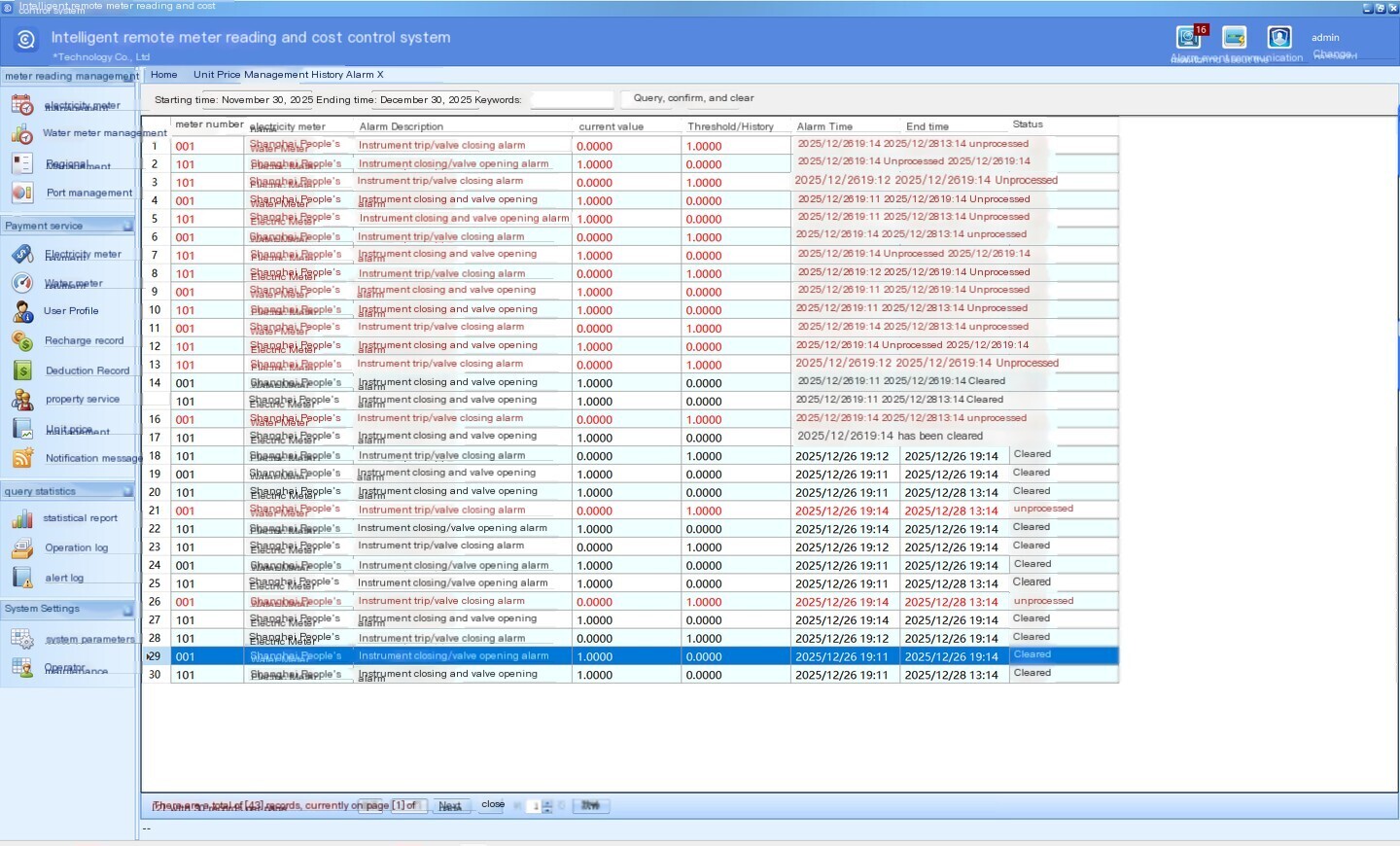Click the admin shield profile icon
Image resolution: width=1400 pixels, height=846 pixels.
pos(1279,38)
